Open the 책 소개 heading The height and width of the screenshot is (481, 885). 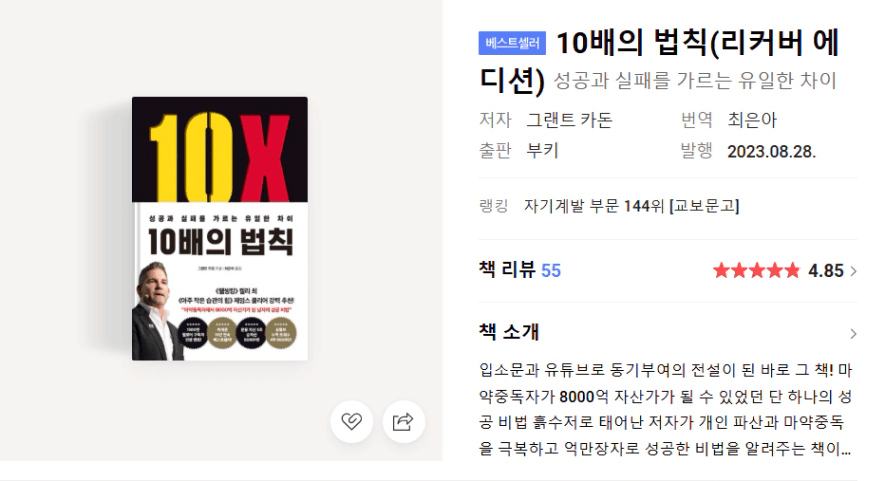click(509, 331)
